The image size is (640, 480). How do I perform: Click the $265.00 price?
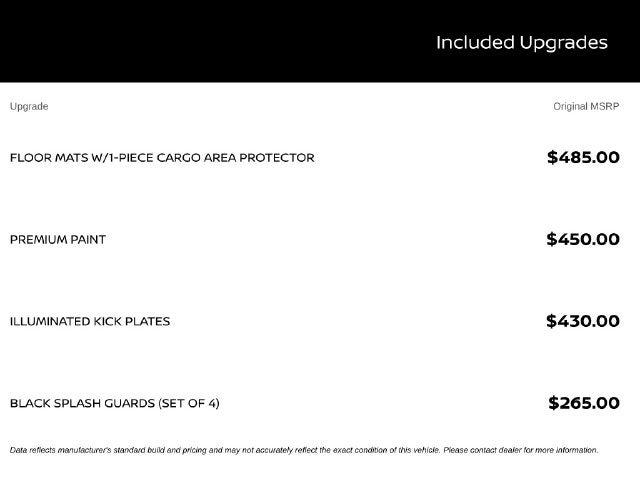(x=584, y=403)
